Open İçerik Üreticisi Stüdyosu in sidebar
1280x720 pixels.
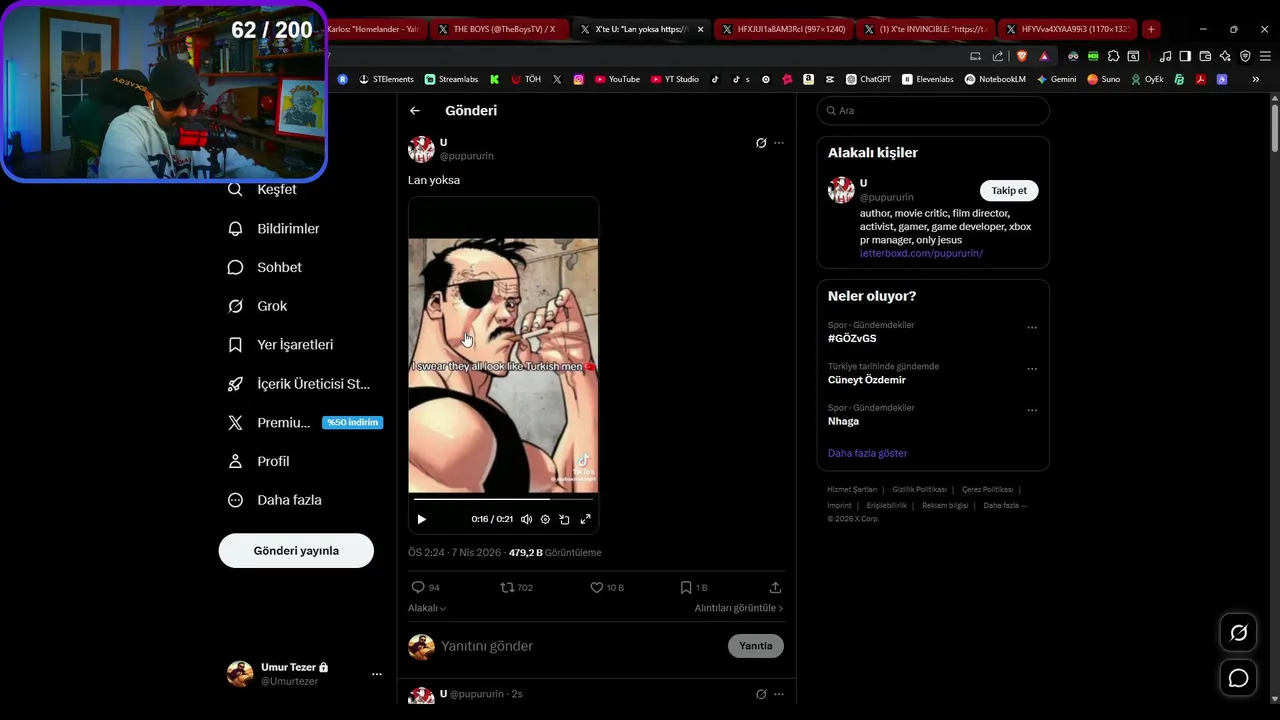(x=299, y=383)
